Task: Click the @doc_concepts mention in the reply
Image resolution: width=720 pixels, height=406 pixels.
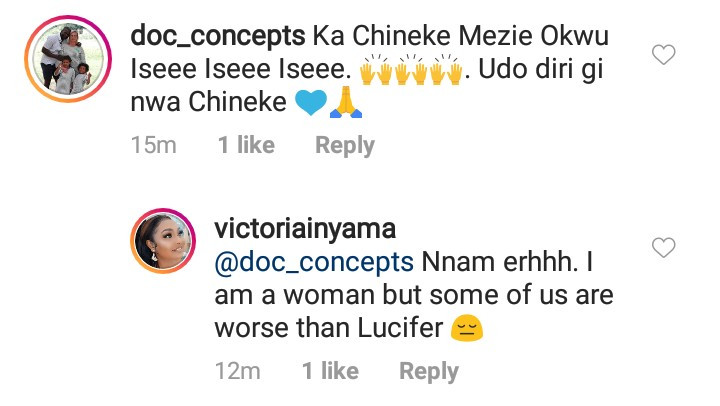Action: (x=314, y=263)
